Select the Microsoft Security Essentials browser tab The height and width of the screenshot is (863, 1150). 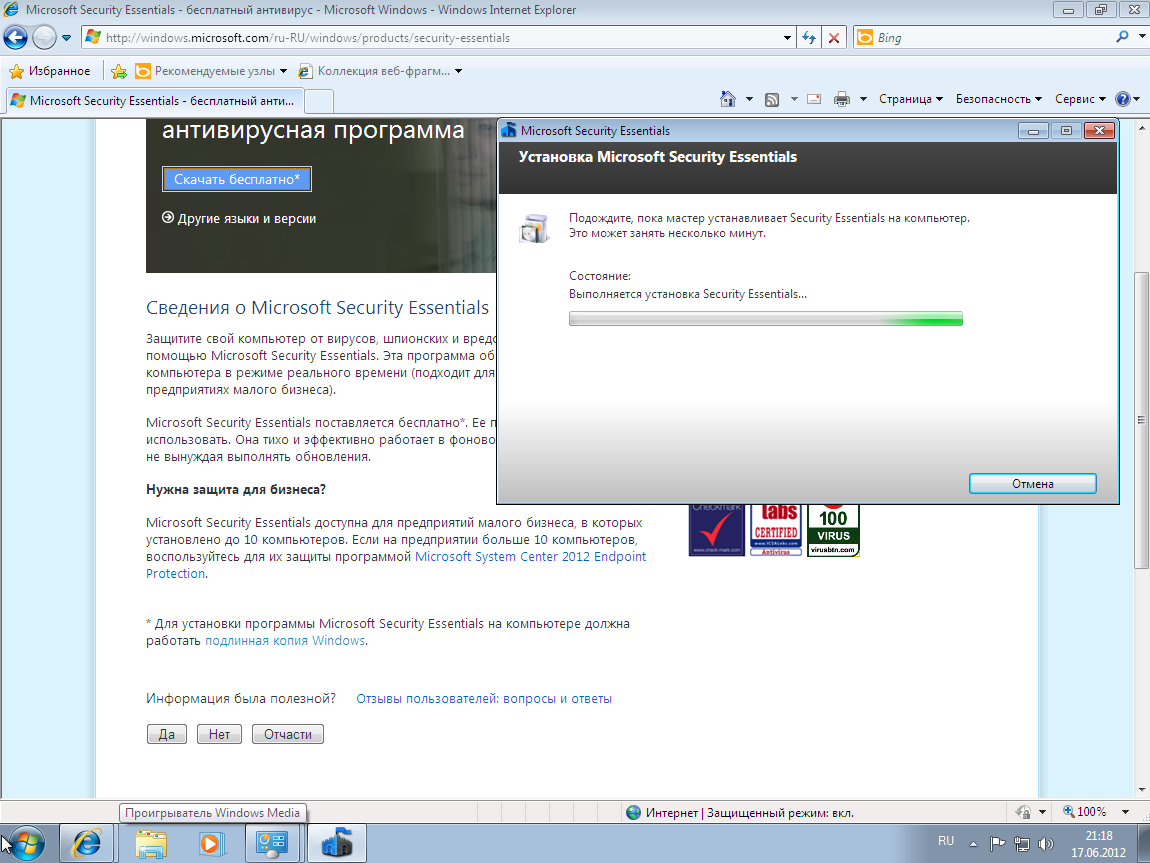pyautogui.click(x=154, y=100)
